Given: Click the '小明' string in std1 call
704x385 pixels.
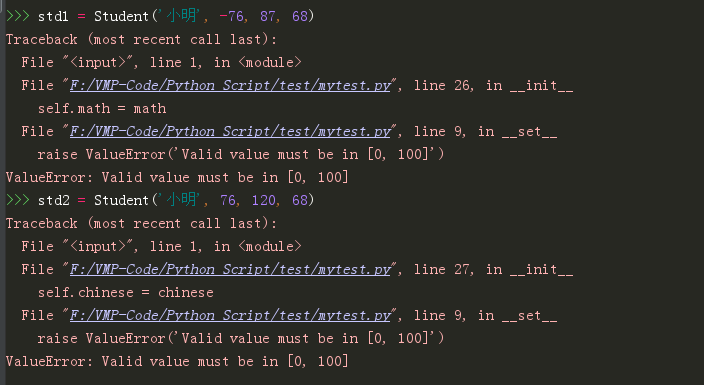Looking at the screenshot, I should coord(178,16).
